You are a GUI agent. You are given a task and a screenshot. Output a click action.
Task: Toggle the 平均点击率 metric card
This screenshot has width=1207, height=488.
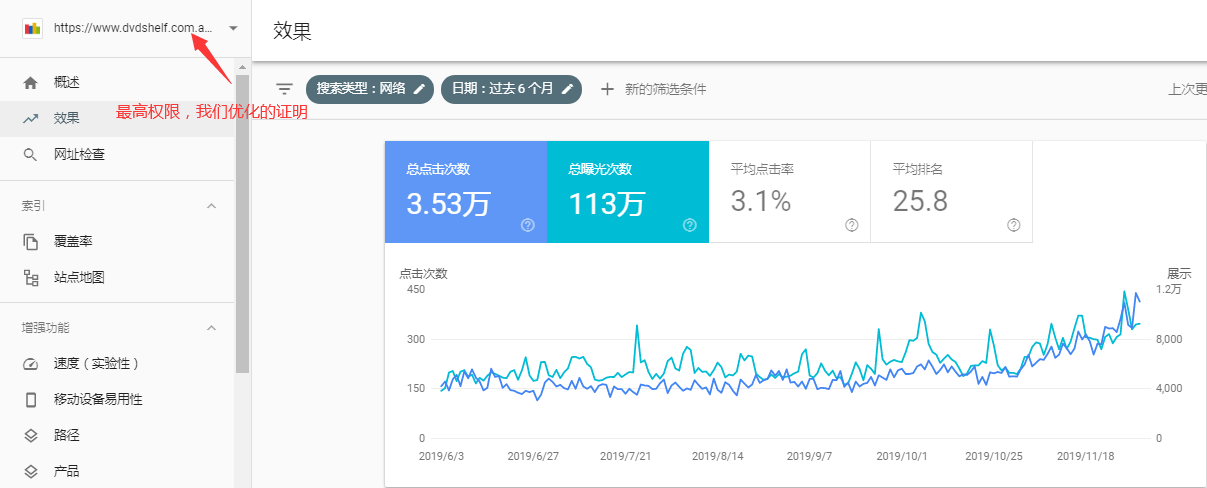790,192
